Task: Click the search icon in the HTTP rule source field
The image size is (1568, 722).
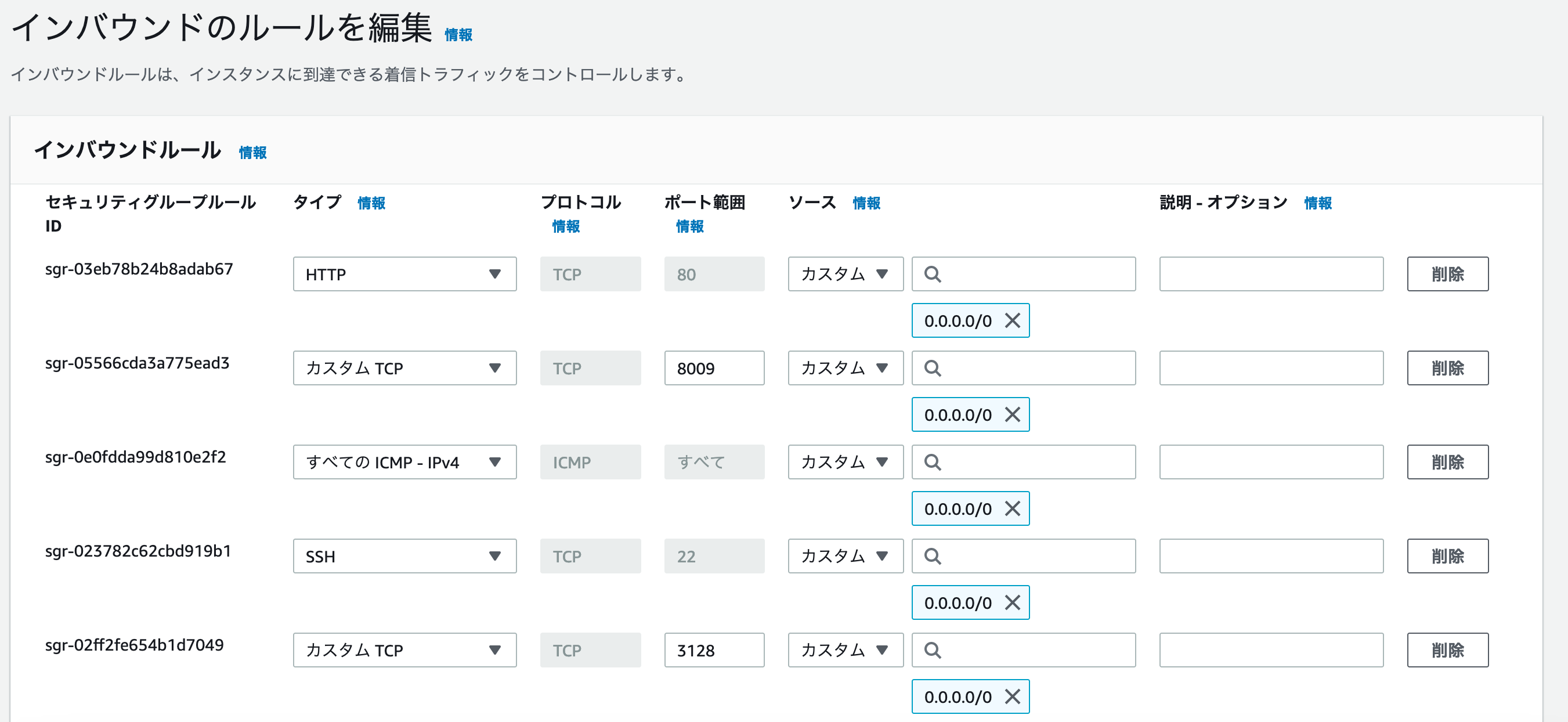Action: (933, 274)
